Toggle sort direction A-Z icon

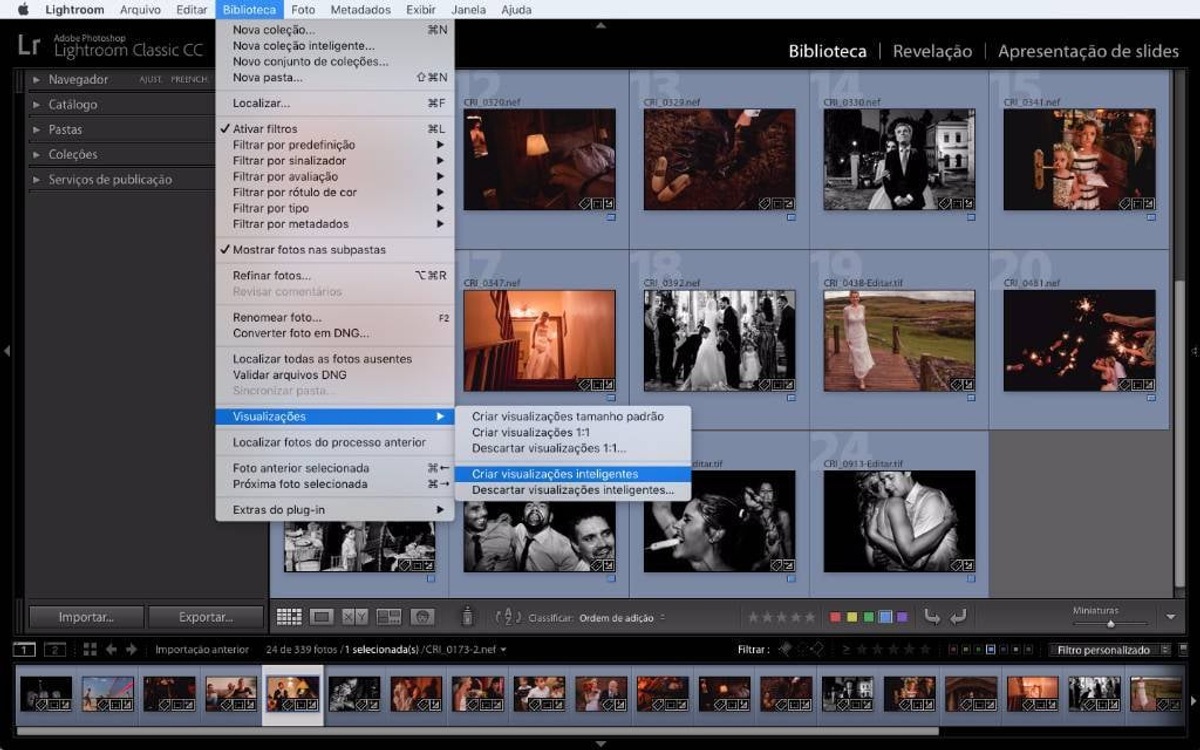pyautogui.click(x=510, y=617)
